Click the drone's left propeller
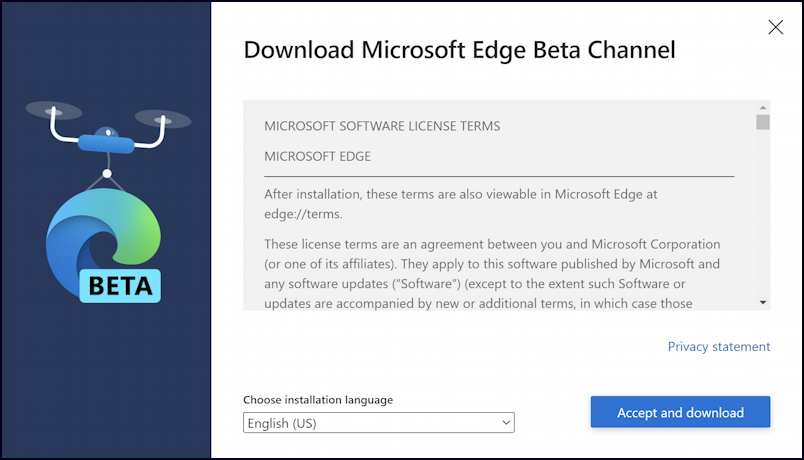 [54, 110]
